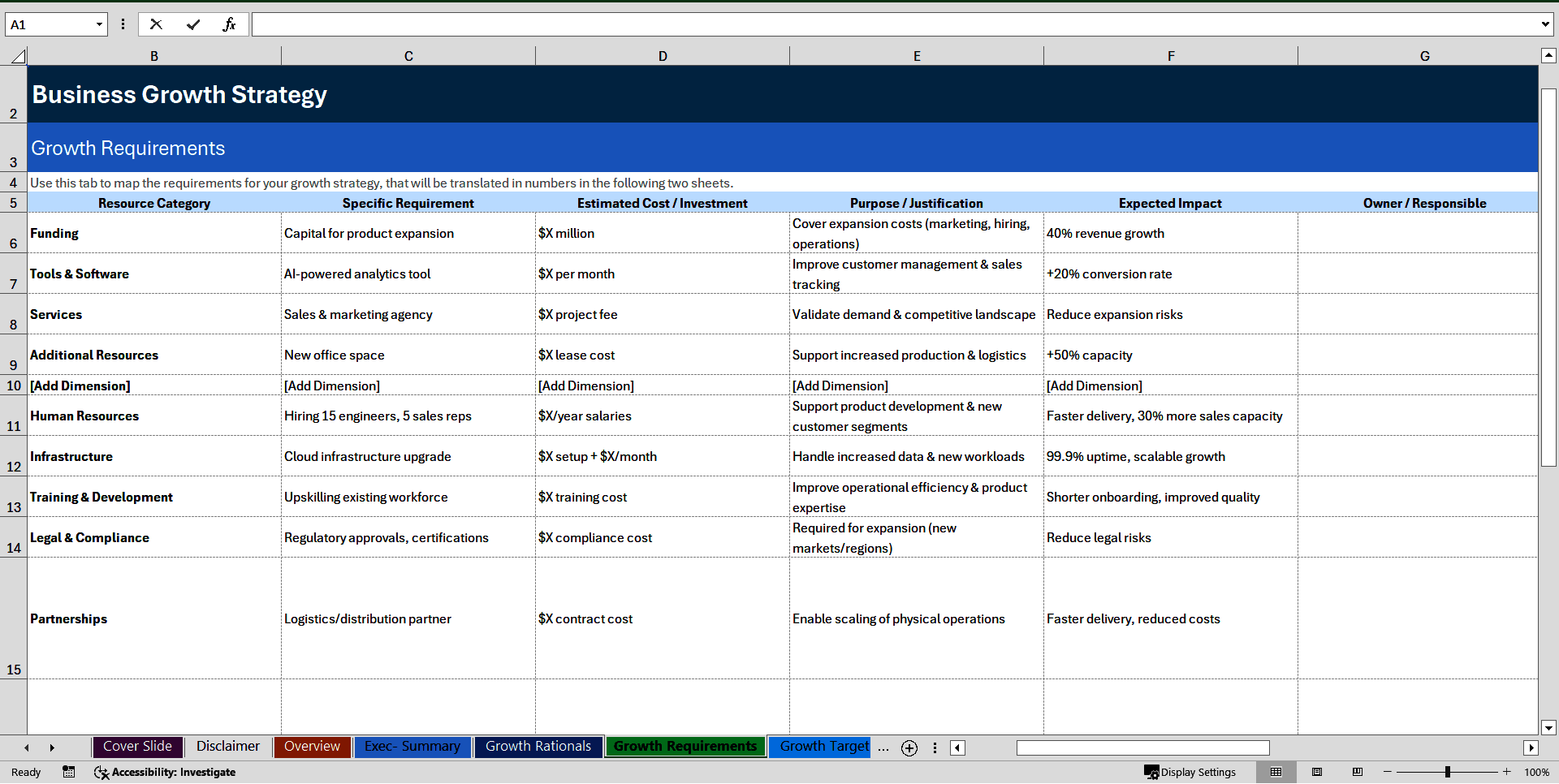
Task: Switch to the Growth Rationals sheet tab
Action: (x=538, y=747)
